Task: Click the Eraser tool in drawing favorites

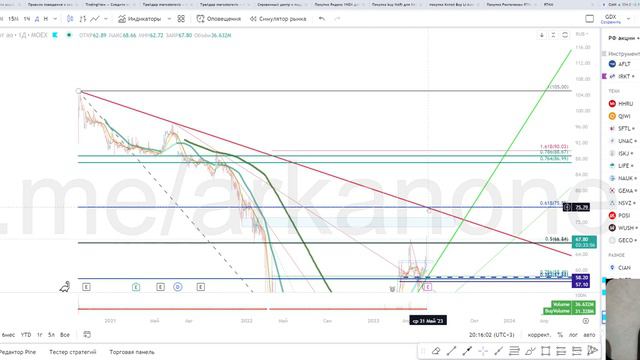Action: (x=436, y=351)
